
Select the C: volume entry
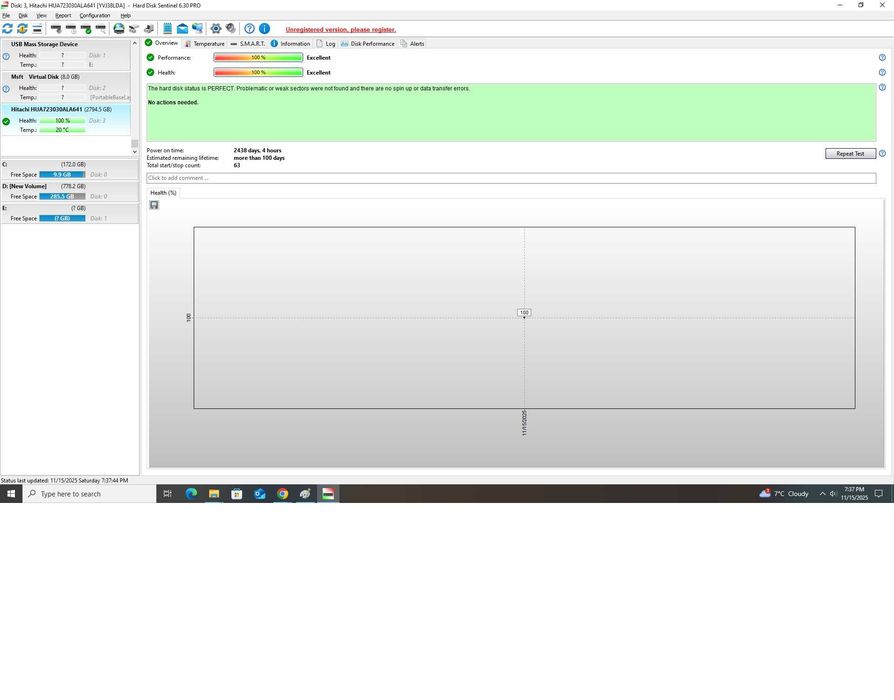pos(69,169)
